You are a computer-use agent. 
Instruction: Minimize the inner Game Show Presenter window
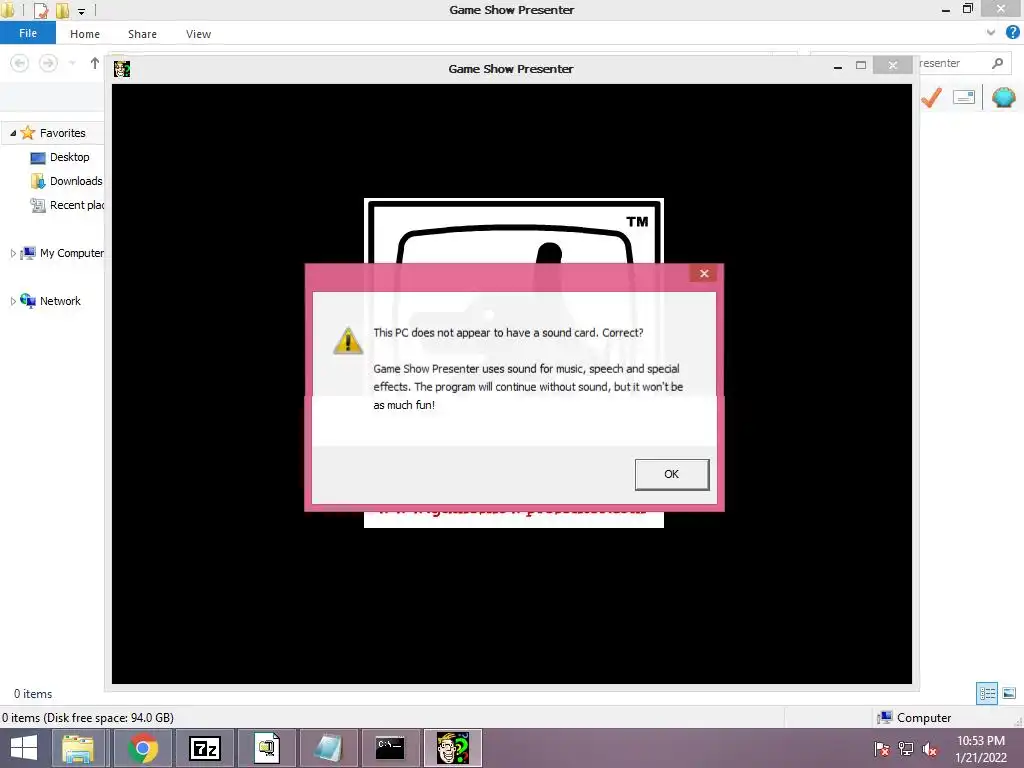point(838,66)
